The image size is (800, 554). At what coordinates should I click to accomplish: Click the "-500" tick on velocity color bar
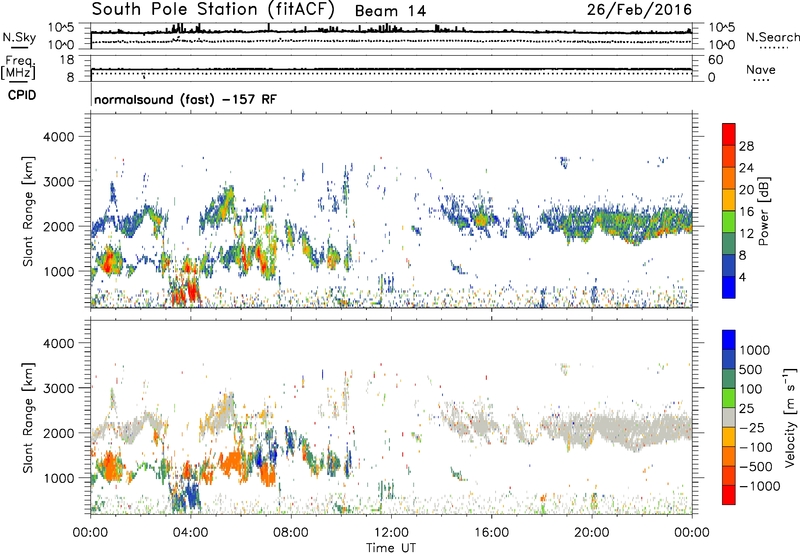755,467
